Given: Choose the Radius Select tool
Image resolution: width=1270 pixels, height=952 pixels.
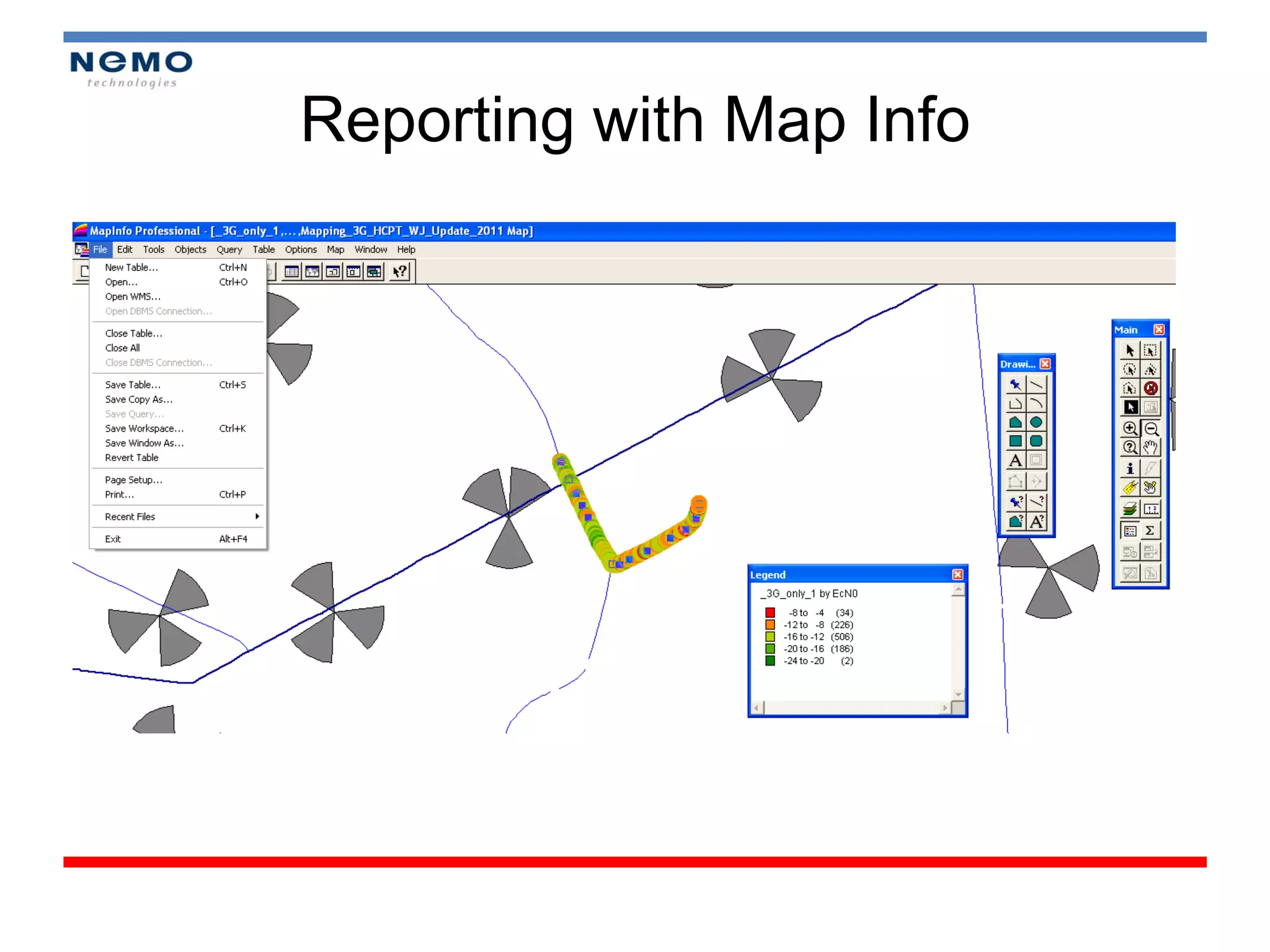Looking at the screenshot, I should (x=1130, y=369).
